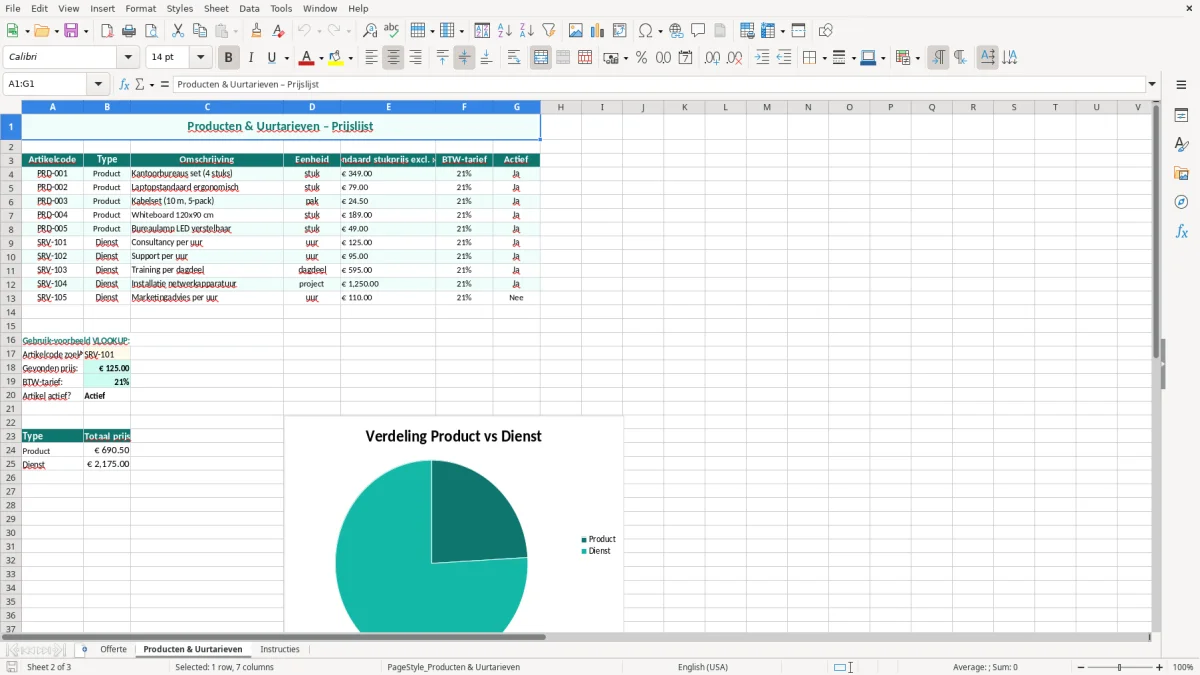Viewport: 1200px width, 675px height.
Task: Expand the formula bar
Action: pyautogui.click(x=1152, y=85)
